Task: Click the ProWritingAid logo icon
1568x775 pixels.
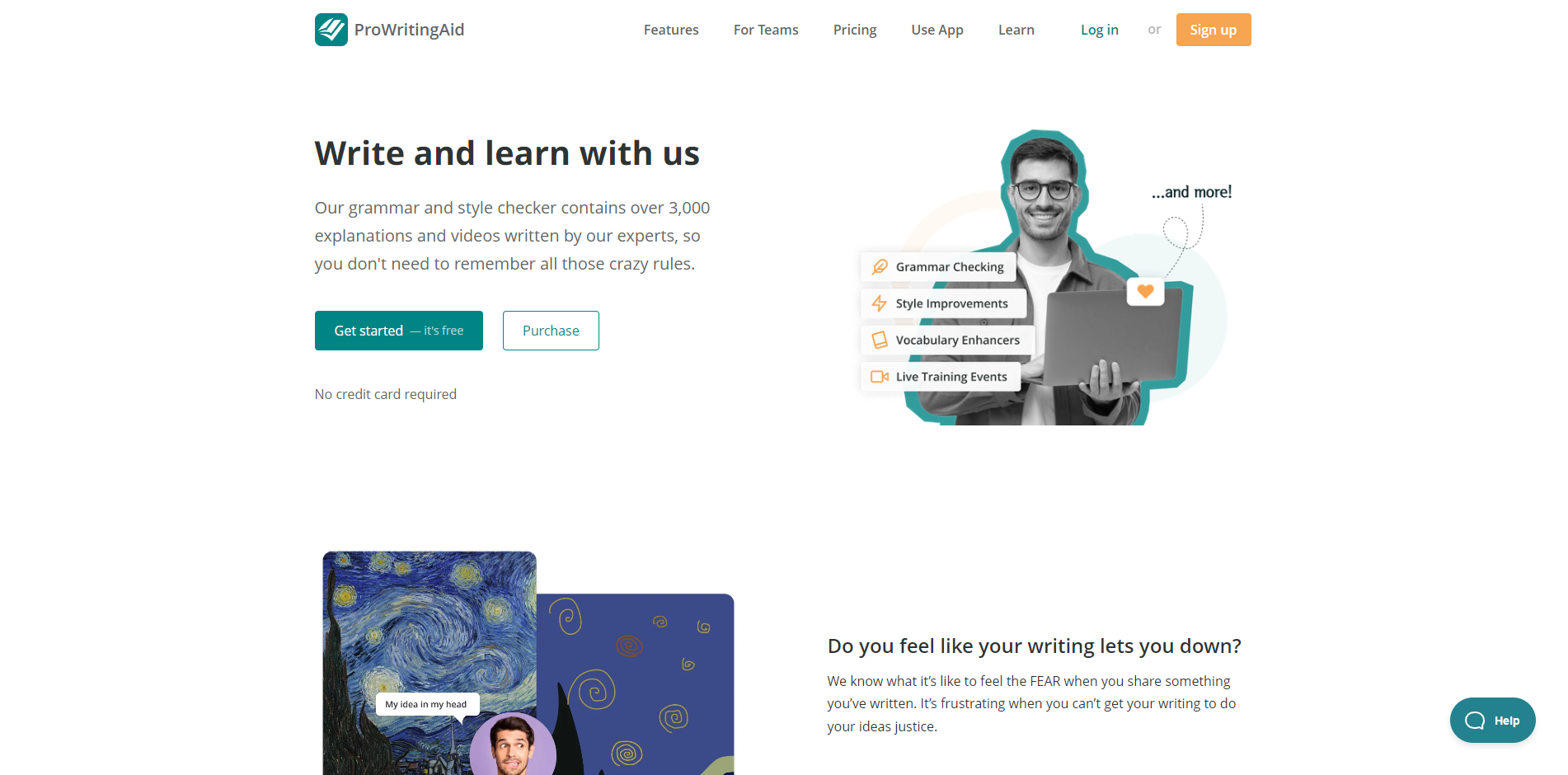Action: pyautogui.click(x=331, y=30)
